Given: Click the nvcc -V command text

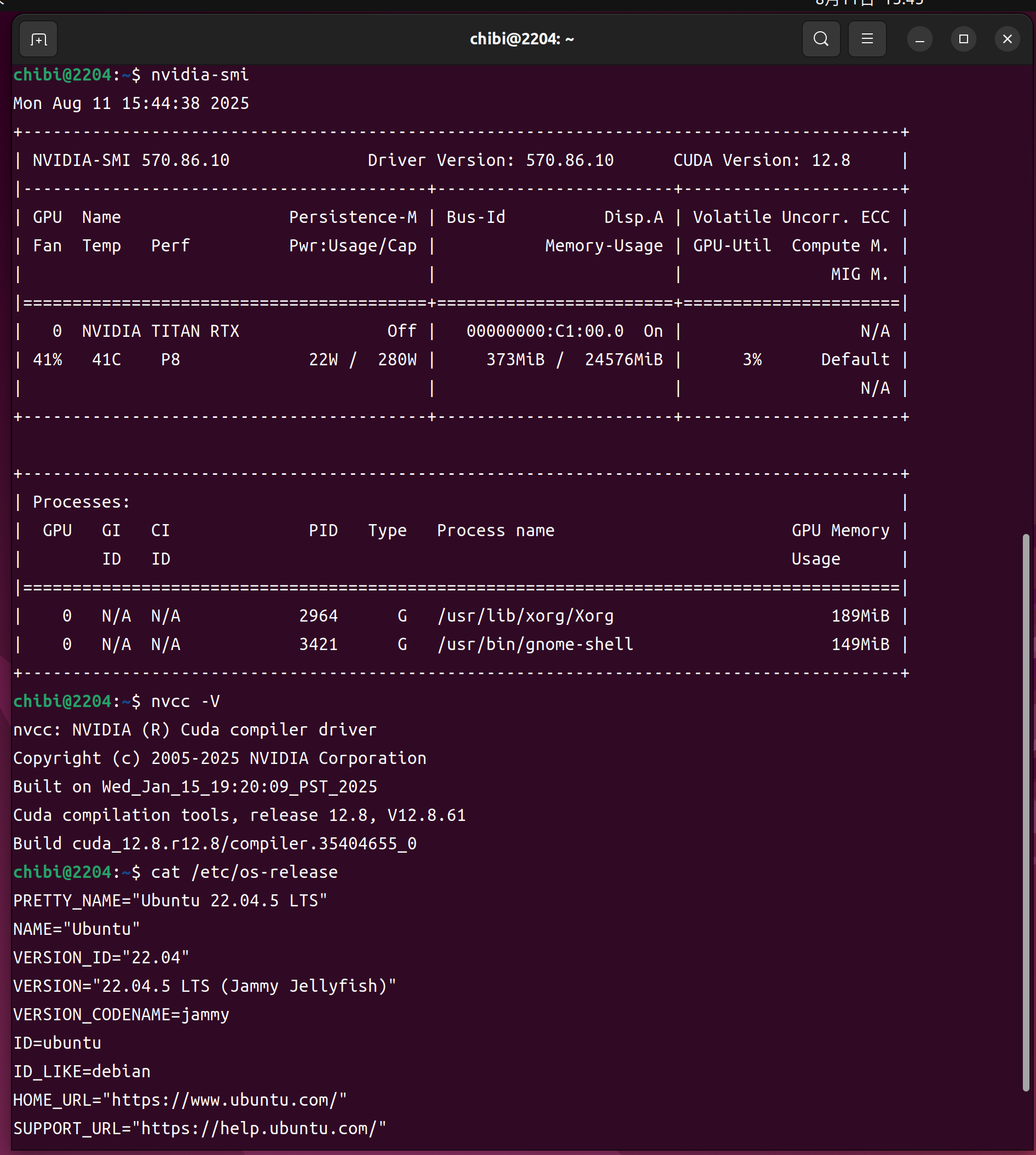Looking at the screenshot, I should click(185, 702).
